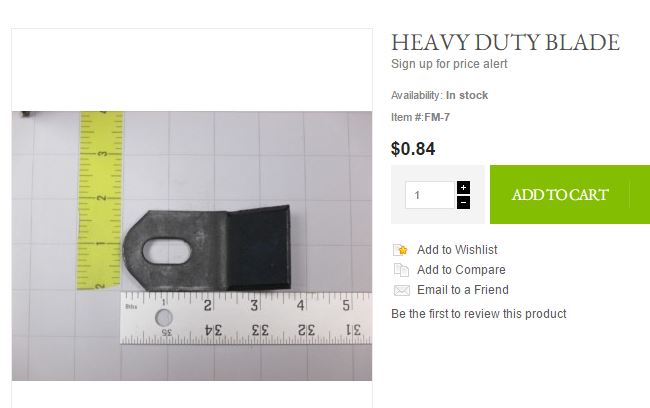Click the envelope email icon
Screen dimensions: 650x408
tap(401, 290)
